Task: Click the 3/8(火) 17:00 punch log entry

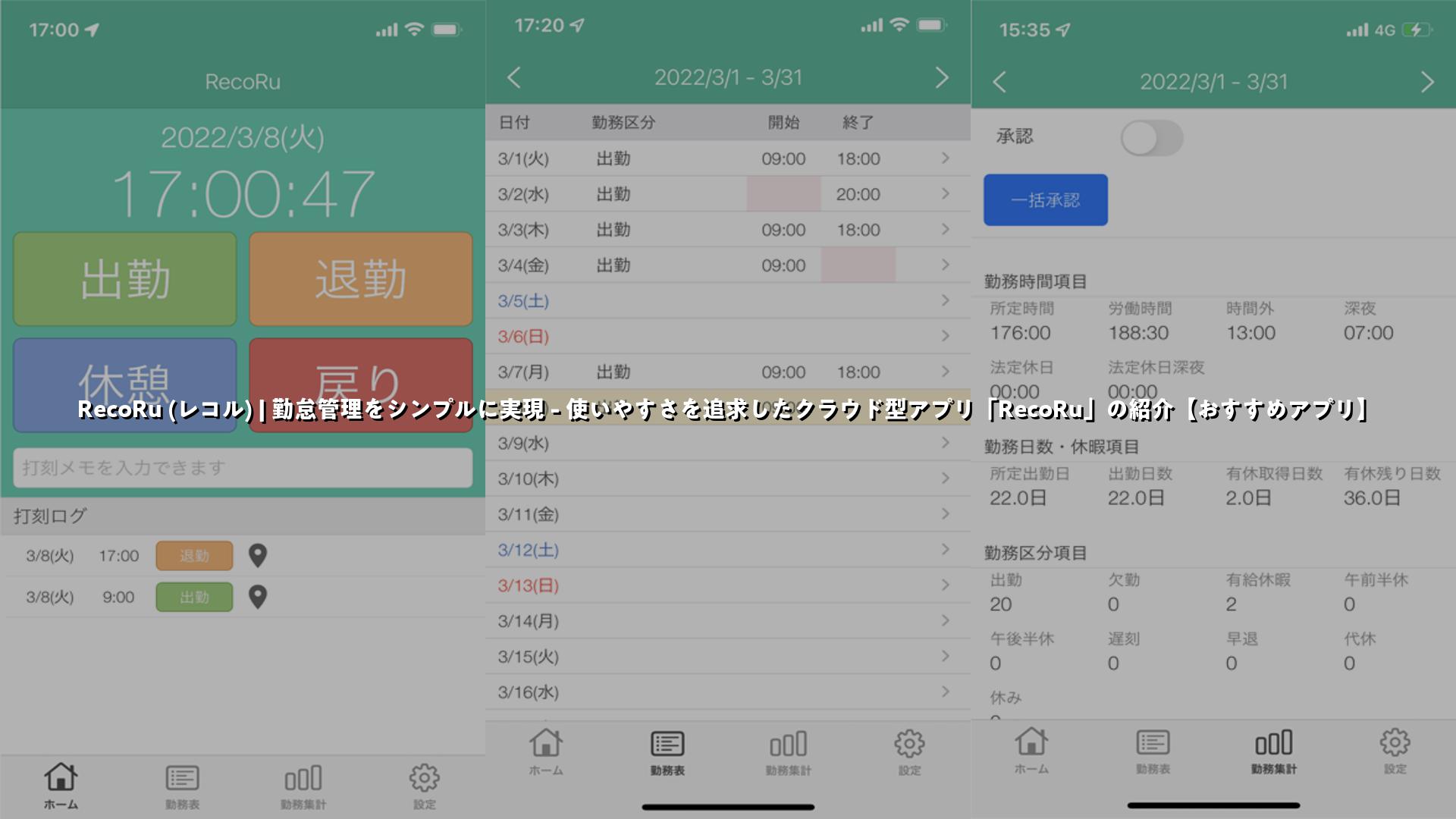Action: [243, 556]
